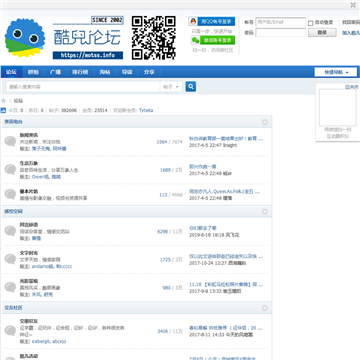Collapse the 交友社区 category section
The height and width of the screenshot is (360, 360).
[x=265, y=308]
